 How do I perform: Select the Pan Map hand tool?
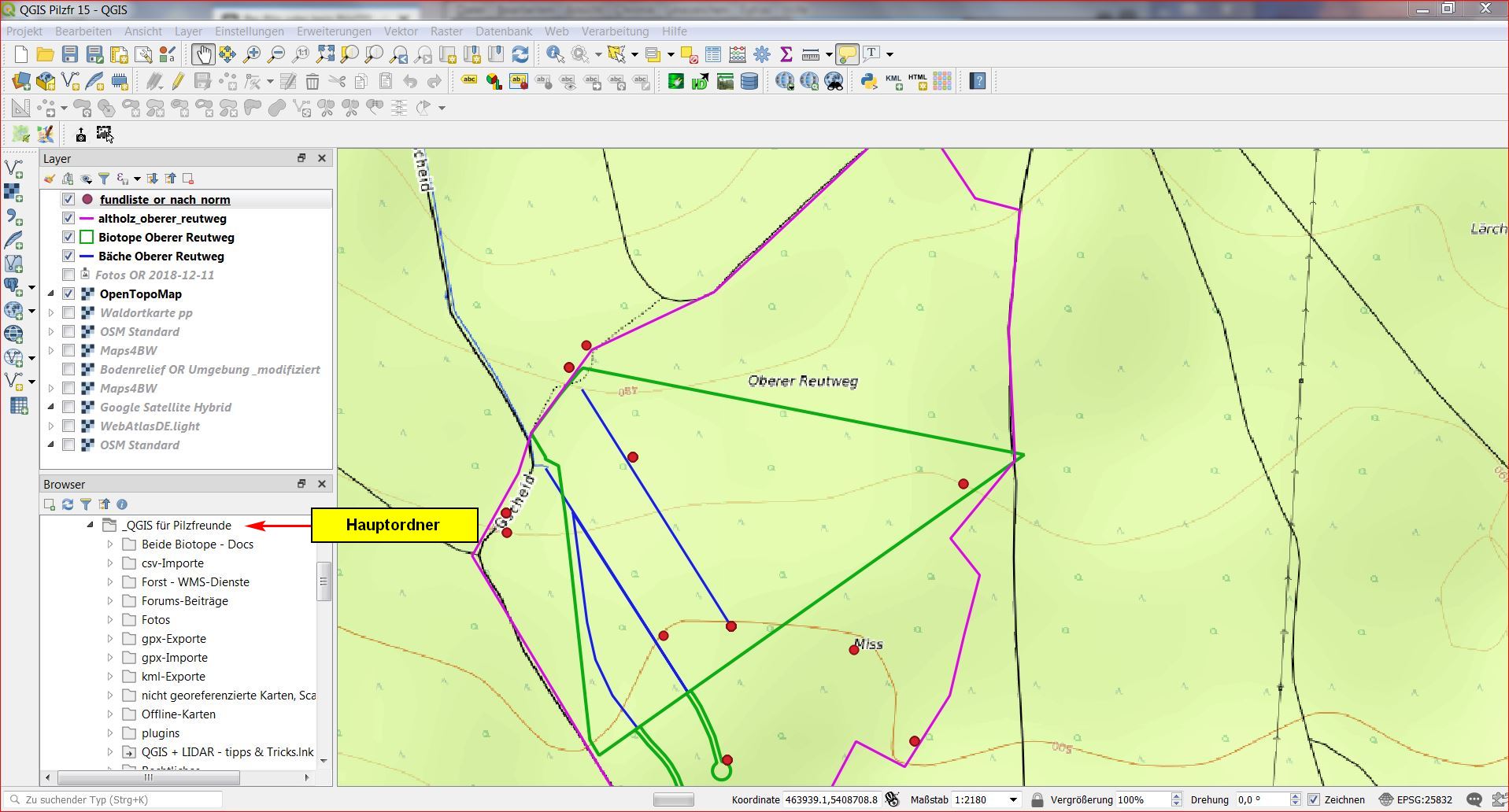click(203, 54)
